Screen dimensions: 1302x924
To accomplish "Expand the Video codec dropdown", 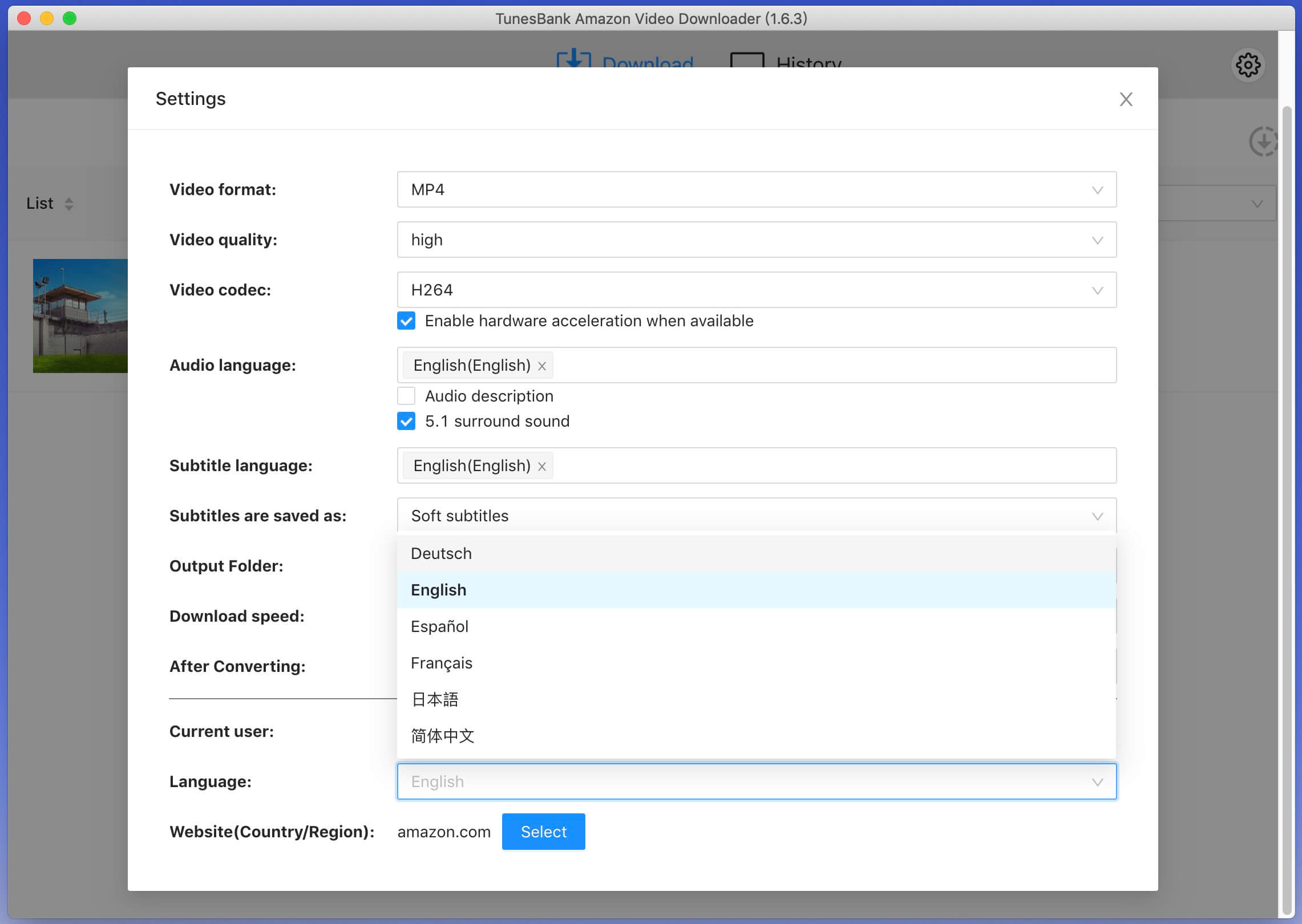I will tap(757, 290).
